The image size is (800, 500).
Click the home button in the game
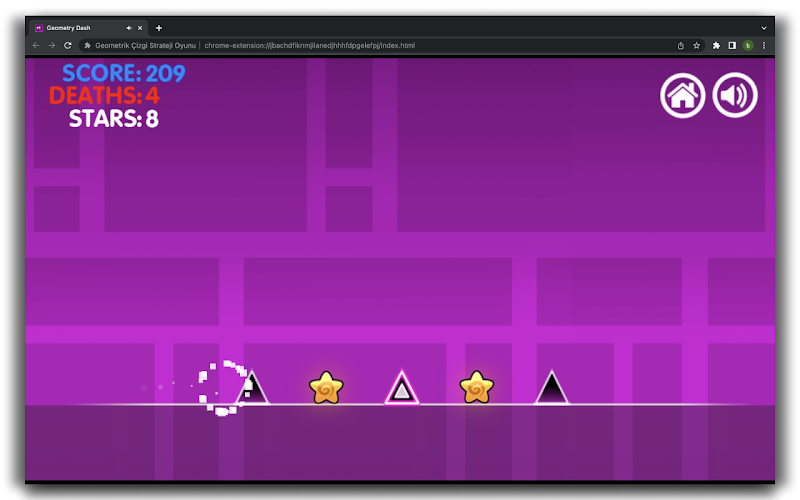682,95
